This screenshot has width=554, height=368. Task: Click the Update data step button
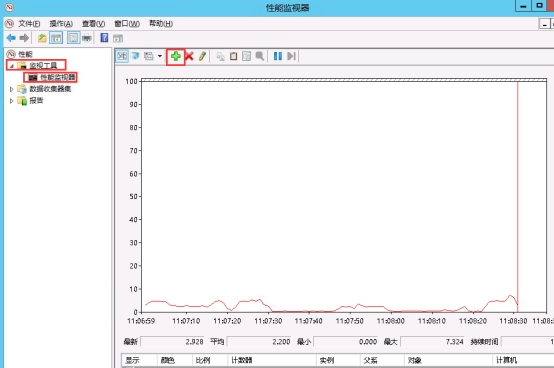coord(291,56)
